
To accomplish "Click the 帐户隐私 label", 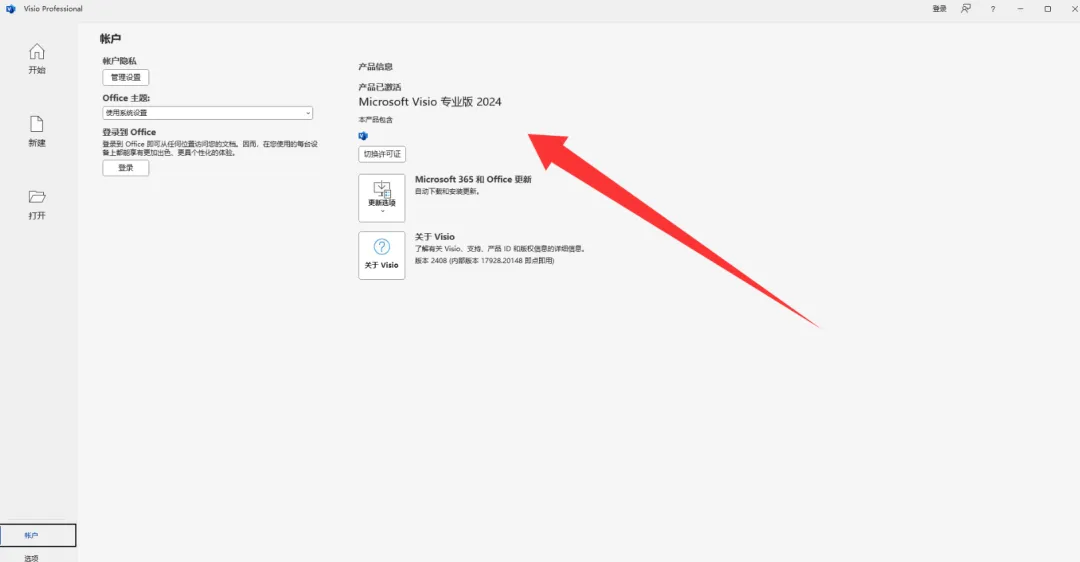I will coord(120,61).
